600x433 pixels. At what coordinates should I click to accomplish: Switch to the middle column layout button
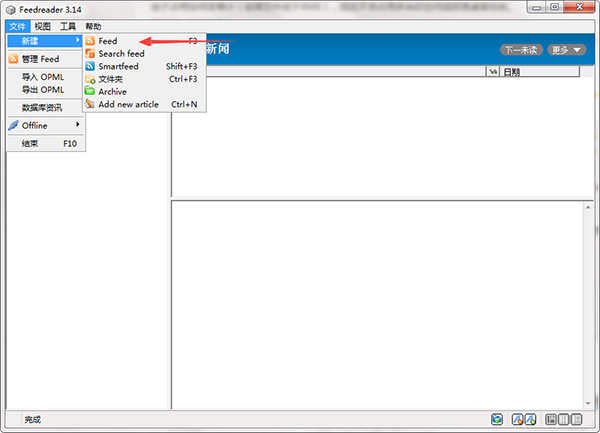pos(564,419)
